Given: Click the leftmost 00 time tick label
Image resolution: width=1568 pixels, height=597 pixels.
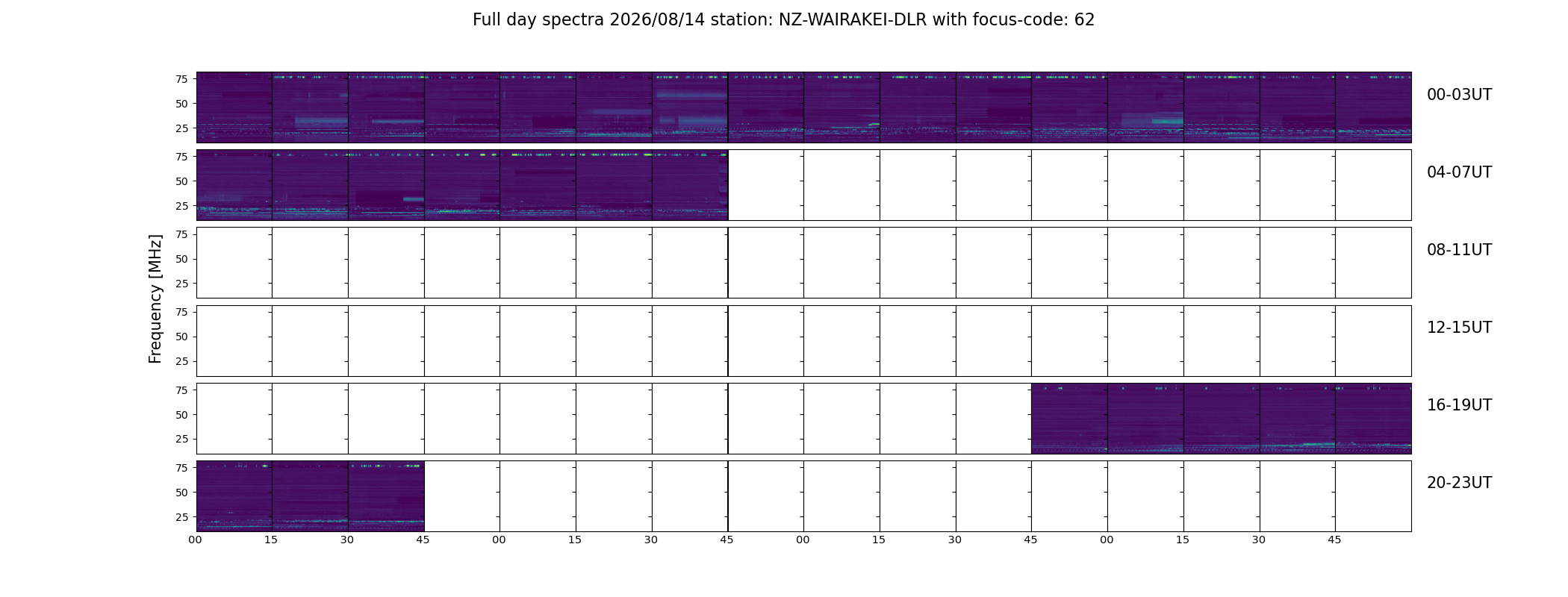Looking at the screenshot, I should 196,540.
